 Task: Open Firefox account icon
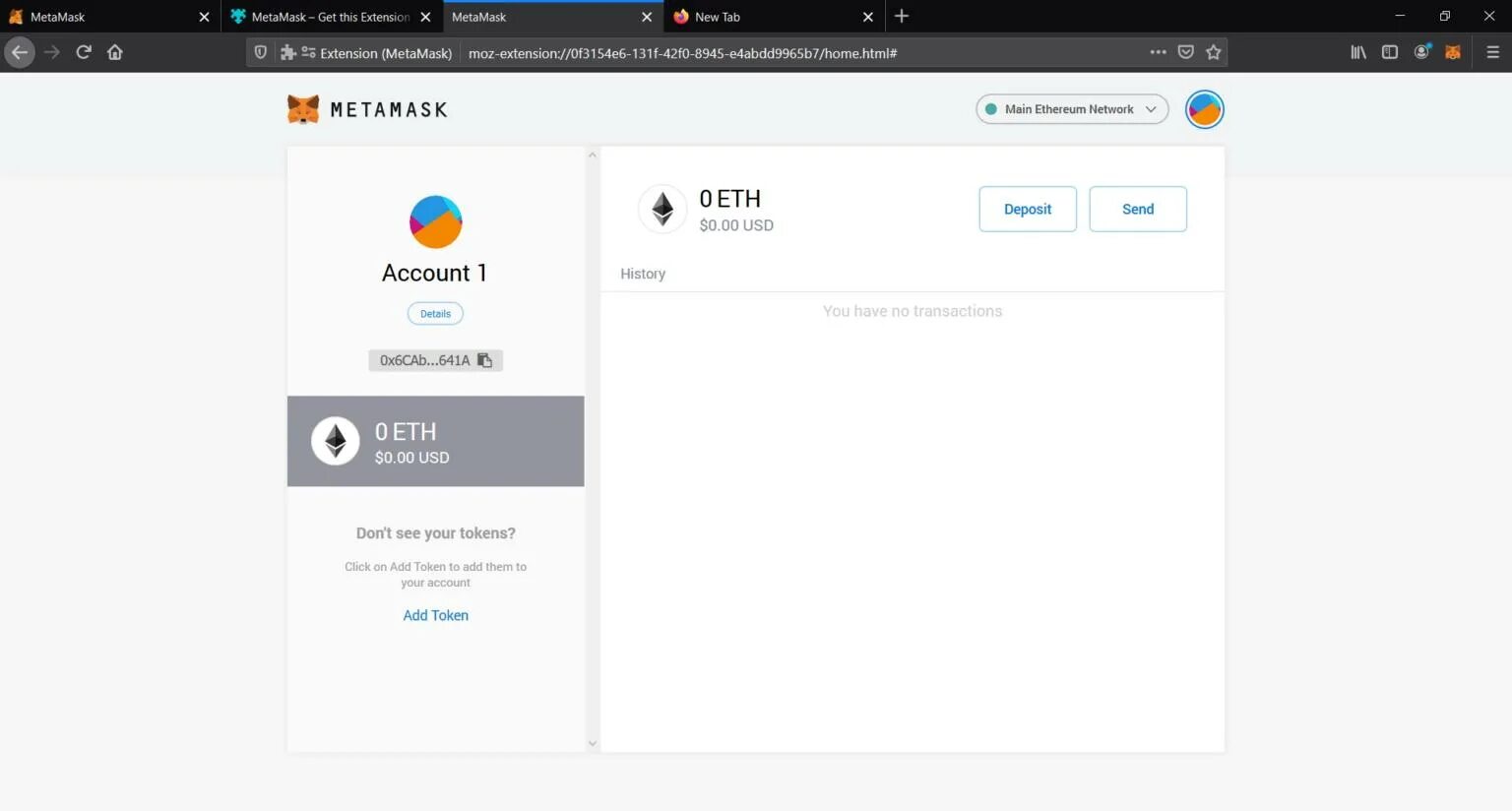(x=1421, y=52)
